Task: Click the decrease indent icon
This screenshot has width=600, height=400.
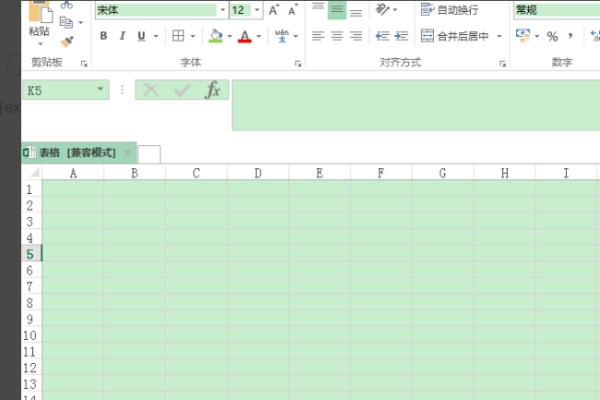Action: coord(382,36)
